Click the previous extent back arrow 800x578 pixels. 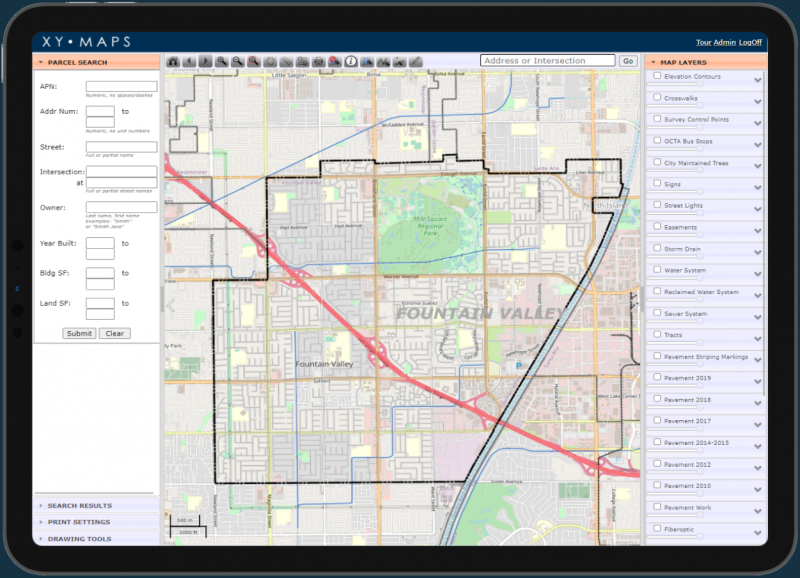tap(189, 60)
